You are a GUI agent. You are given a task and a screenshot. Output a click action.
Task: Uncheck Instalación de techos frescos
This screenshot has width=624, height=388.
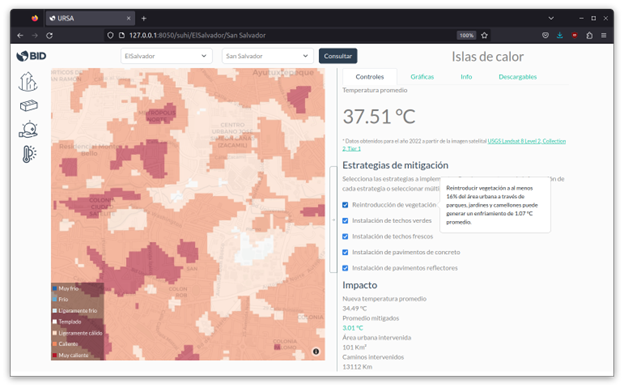tap(345, 236)
